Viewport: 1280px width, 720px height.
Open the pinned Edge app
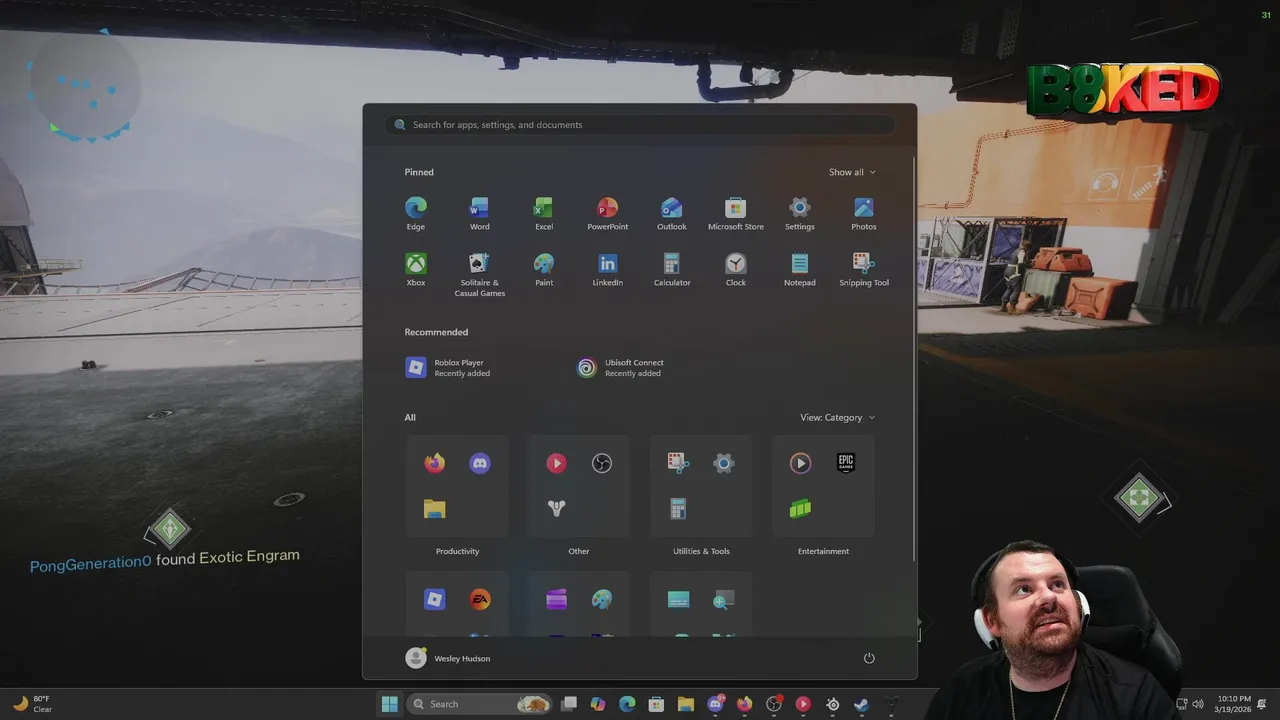[416, 213]
